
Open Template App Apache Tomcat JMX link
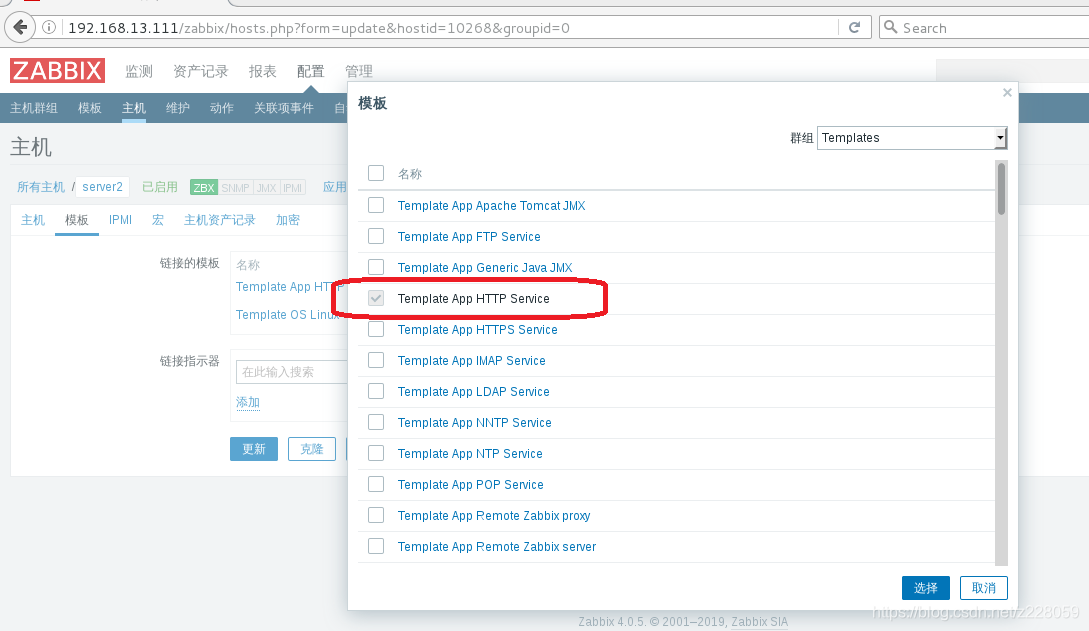pyautogui.click(x=491, y=205)
